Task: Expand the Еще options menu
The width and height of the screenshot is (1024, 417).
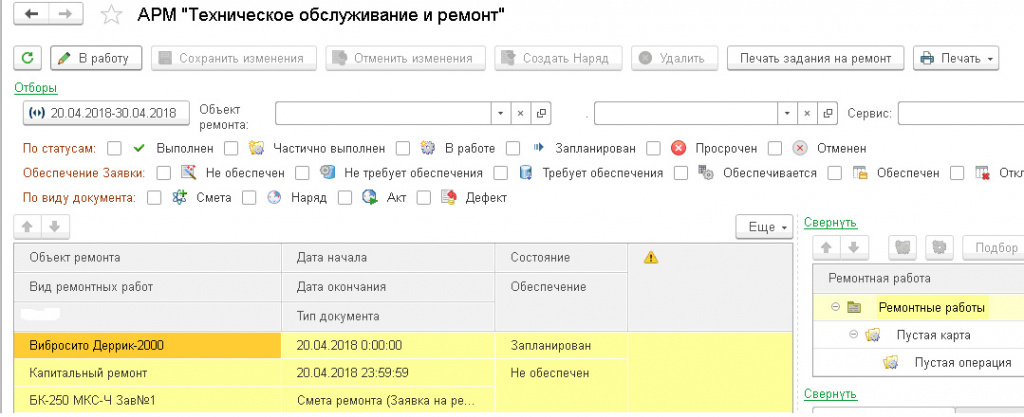Action: pyautogui.click(x=765, y=227)
